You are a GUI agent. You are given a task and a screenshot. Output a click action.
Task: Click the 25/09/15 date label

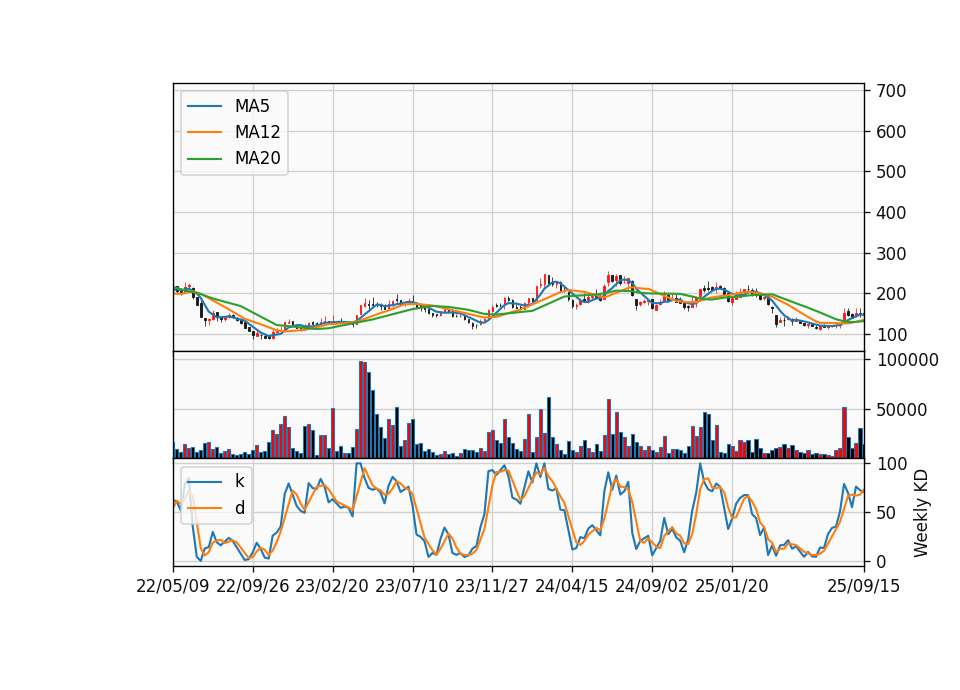864,586
